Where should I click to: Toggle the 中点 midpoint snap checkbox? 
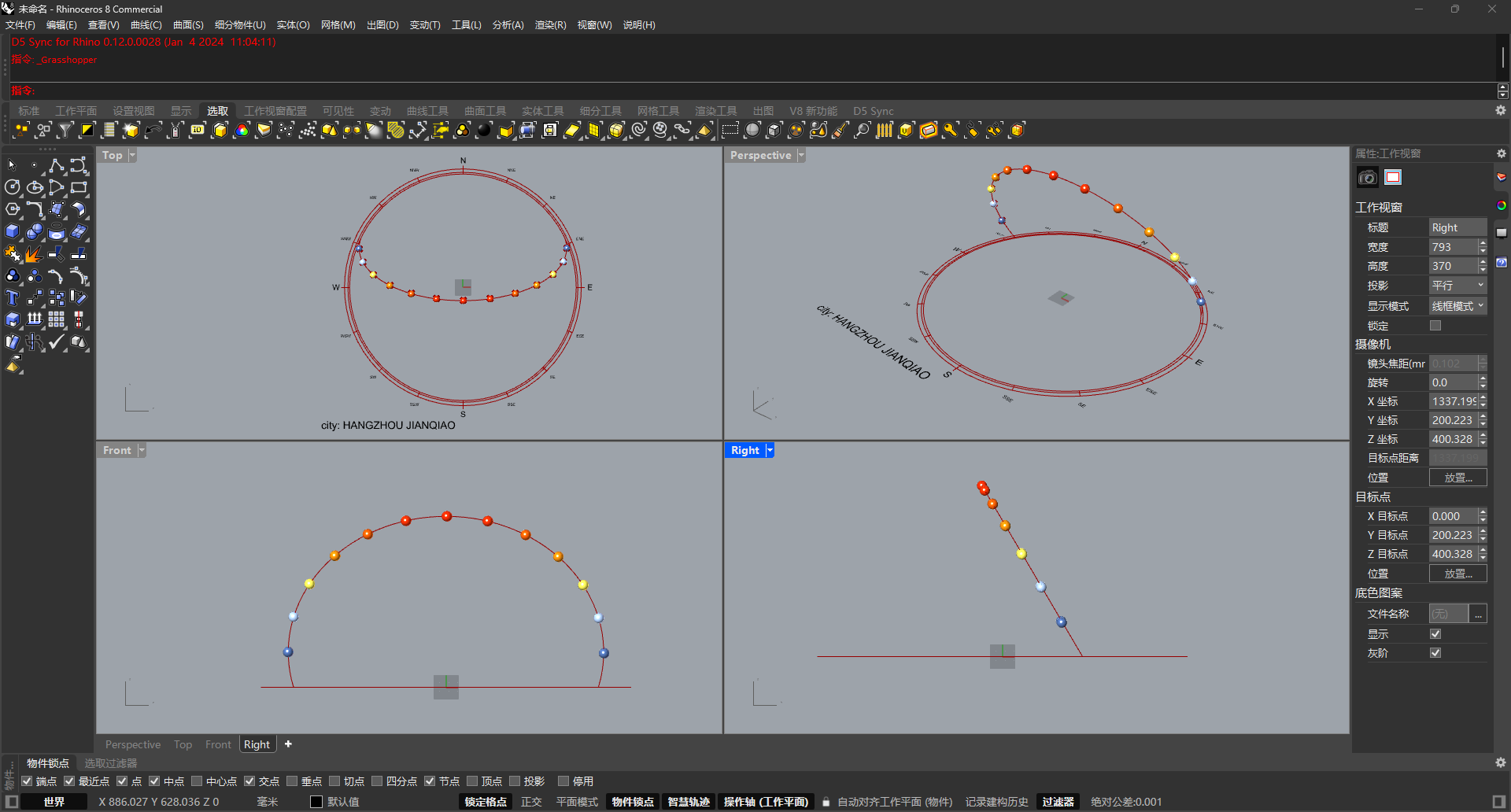pos(154,781)
